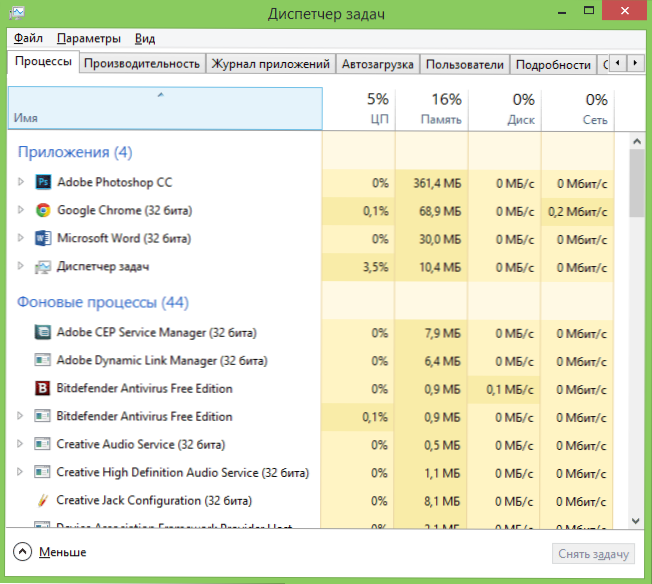This screenshot has height=584, width=652.
Task: Open the Автозагрузка tab
Action: coord(378,64)
